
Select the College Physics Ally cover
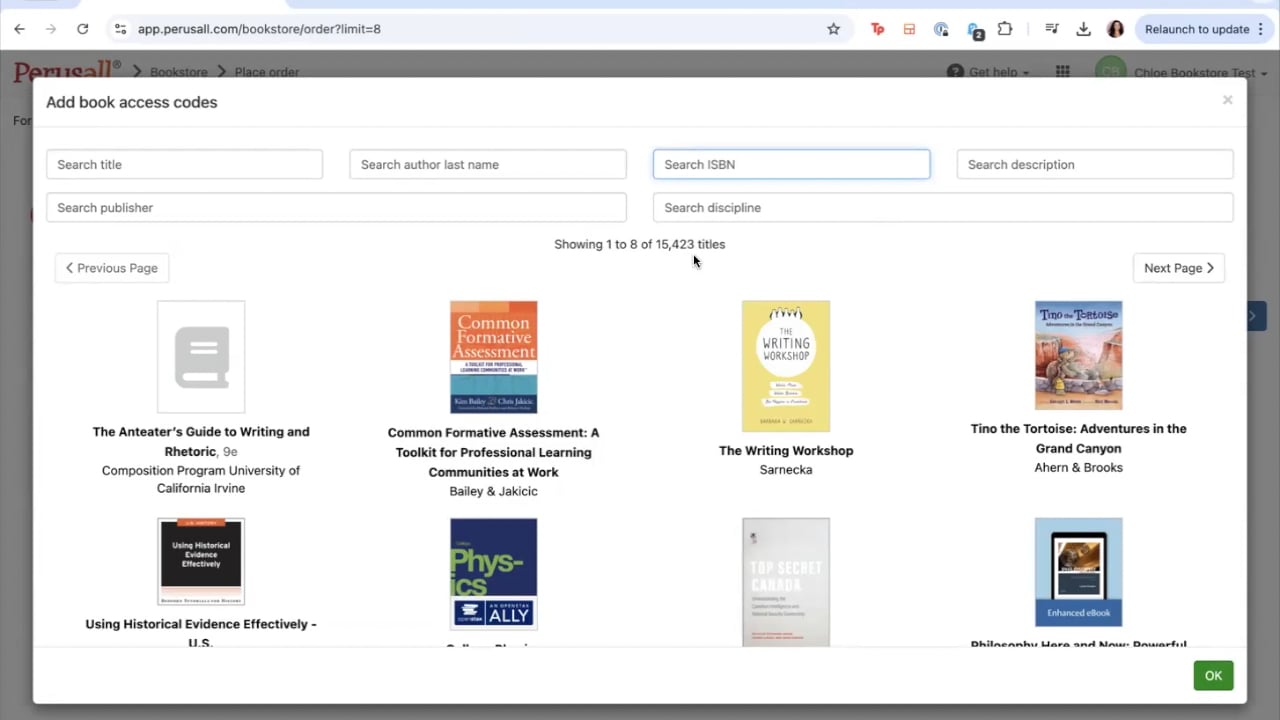(x=494, y=574)
